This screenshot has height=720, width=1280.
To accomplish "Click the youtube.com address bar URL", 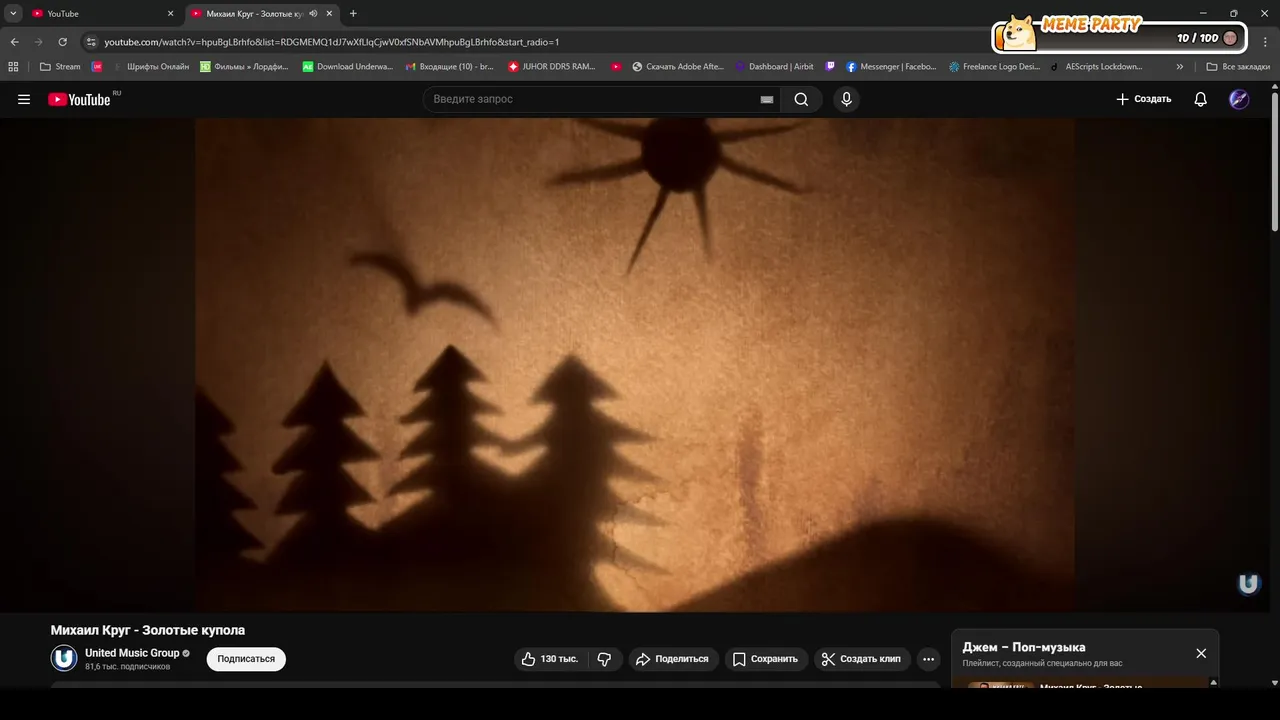I will coord(331,42).
